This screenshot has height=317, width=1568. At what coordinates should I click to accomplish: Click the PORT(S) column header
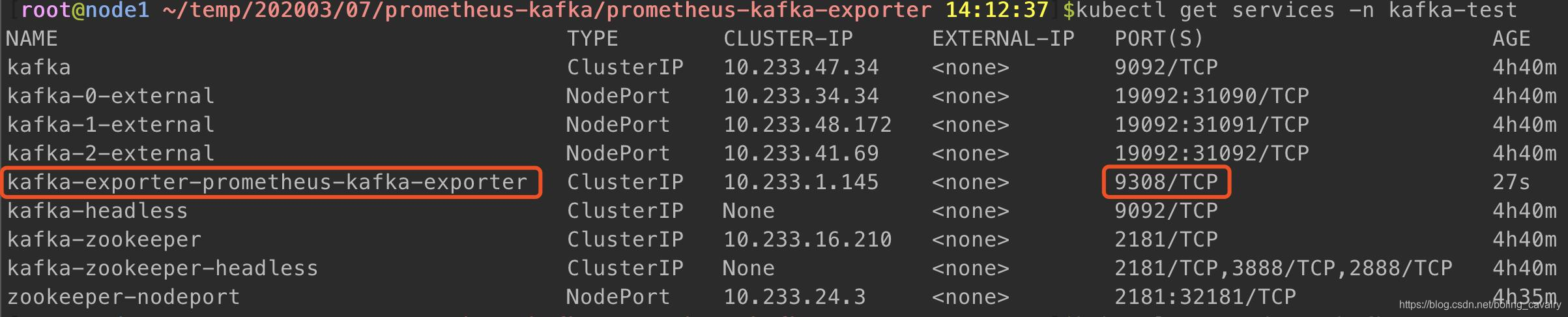pos(1159,38)
